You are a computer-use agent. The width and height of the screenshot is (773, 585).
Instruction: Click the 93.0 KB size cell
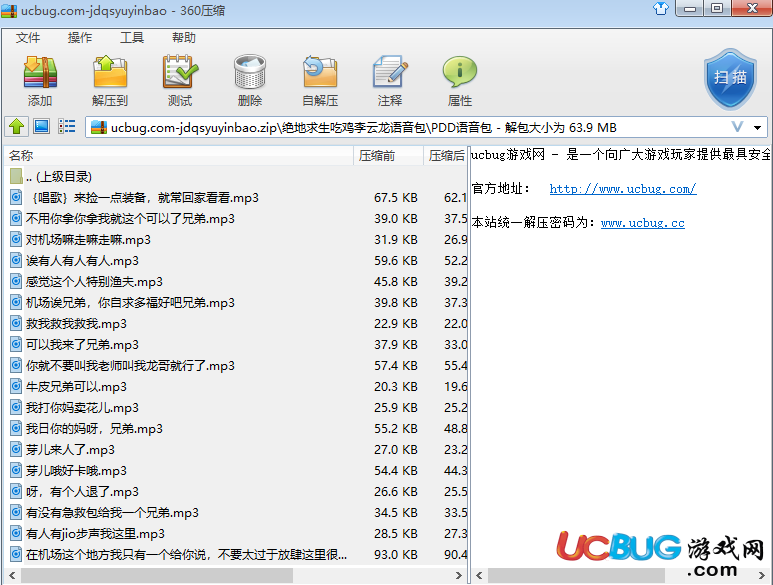(x=396, y=554)
